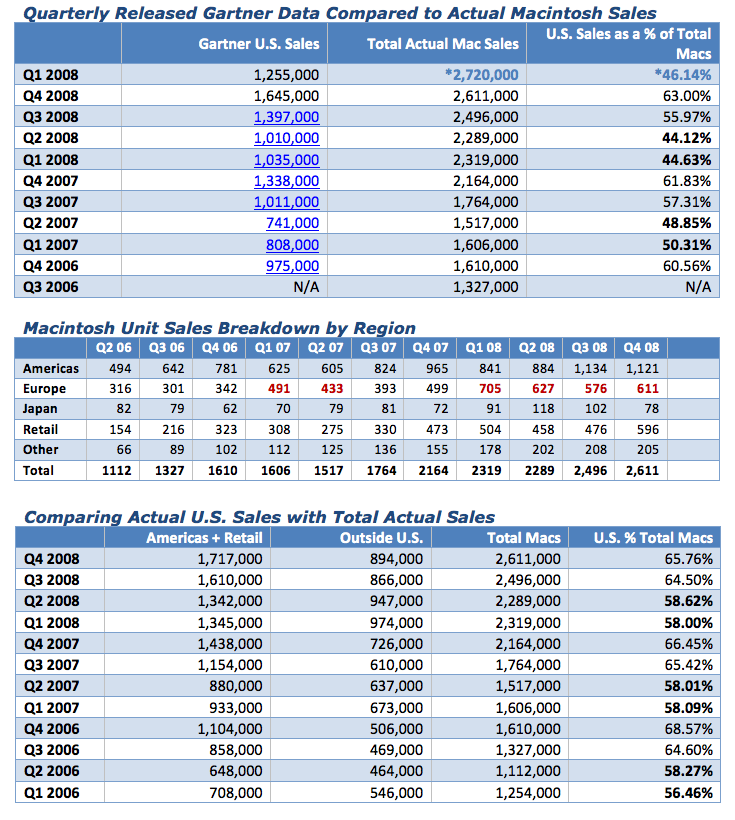The image size is (735, 820).
Task: Select the 1,134 Americas value
Action: 591,369
